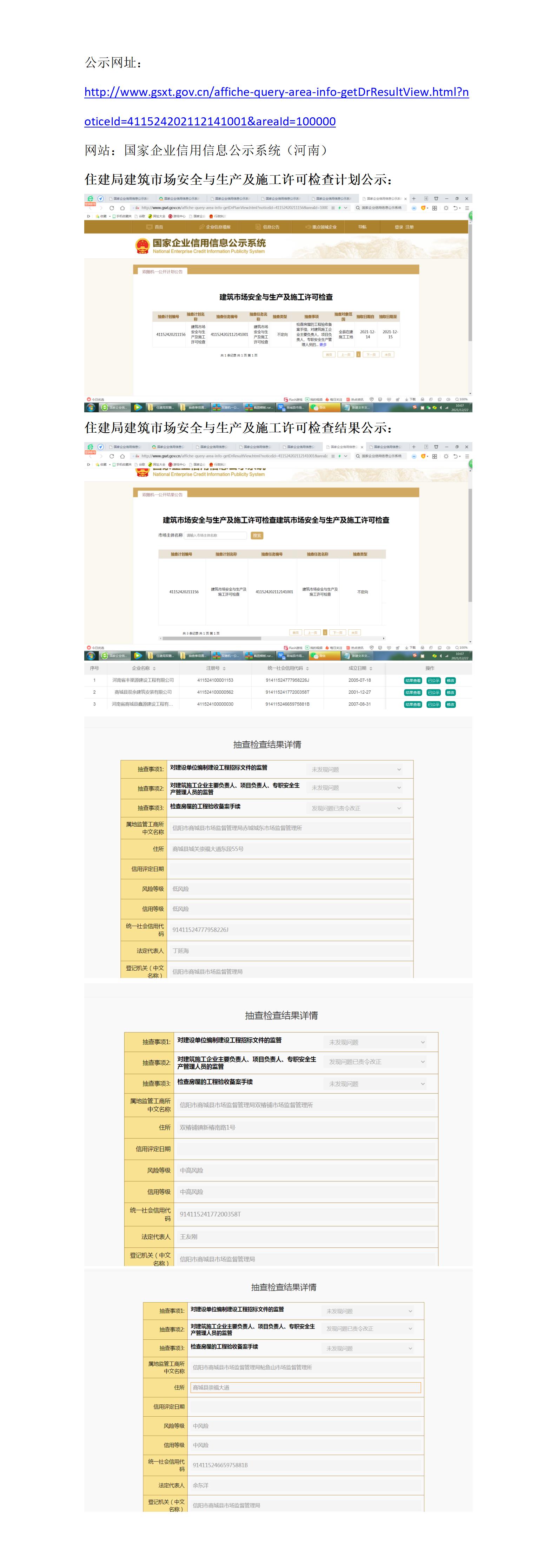Click the 企业名称 column sort icon
Viewport: 557px width, 1568px height.
point(154,668)
